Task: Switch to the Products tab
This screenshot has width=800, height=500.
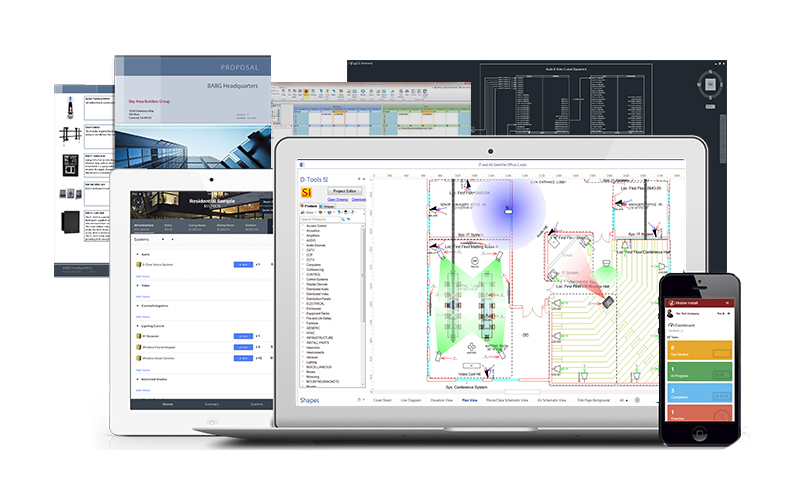Action: point(309,206)
